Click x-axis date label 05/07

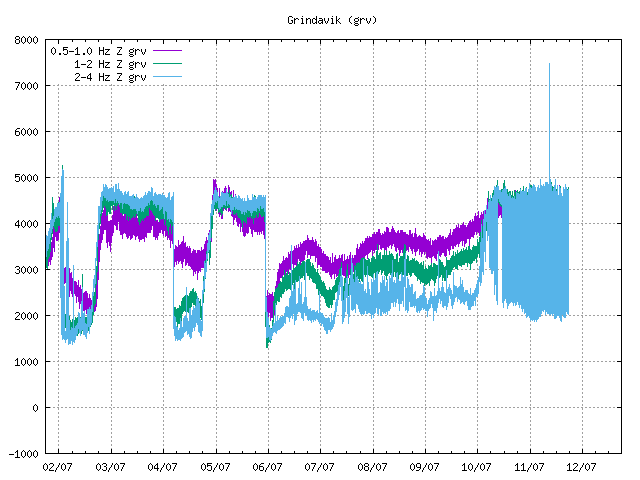tap(215, 467)
